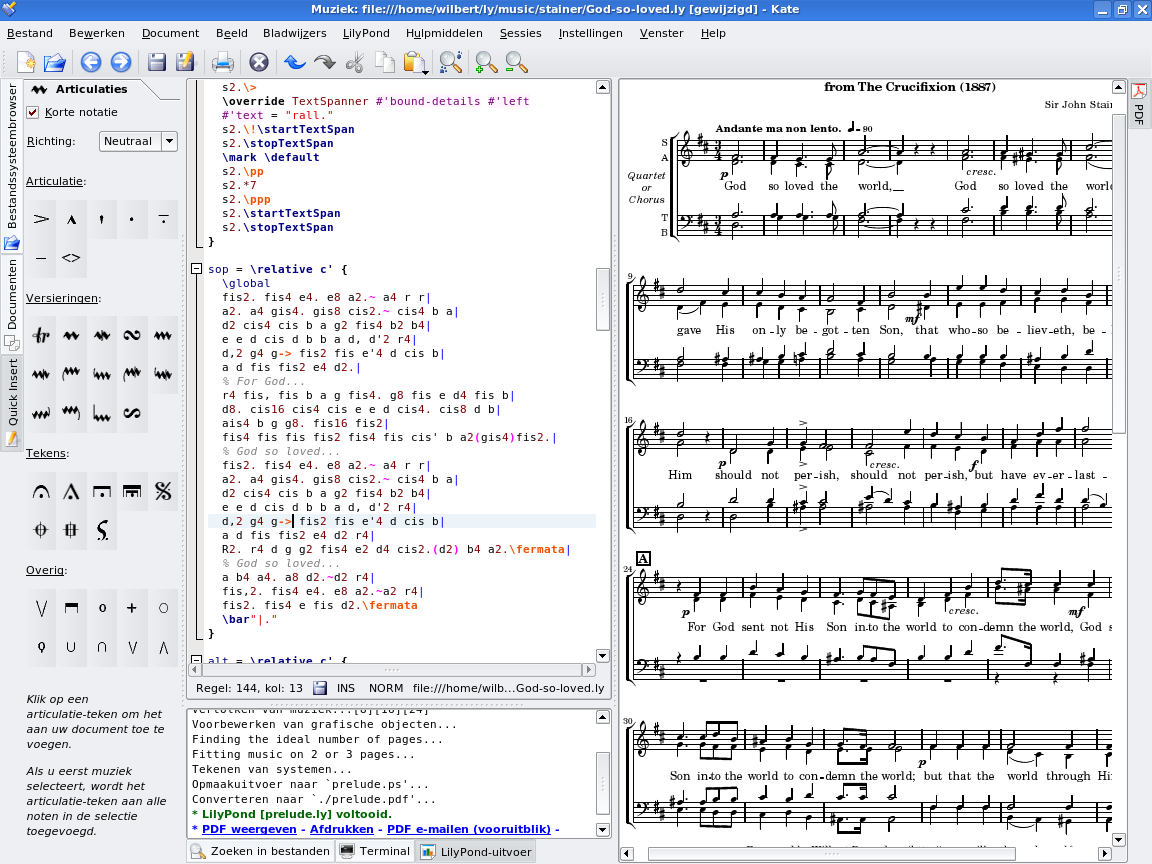
Task: Uncheck the Korte notatie checkbox
Action: coord(33,112)
